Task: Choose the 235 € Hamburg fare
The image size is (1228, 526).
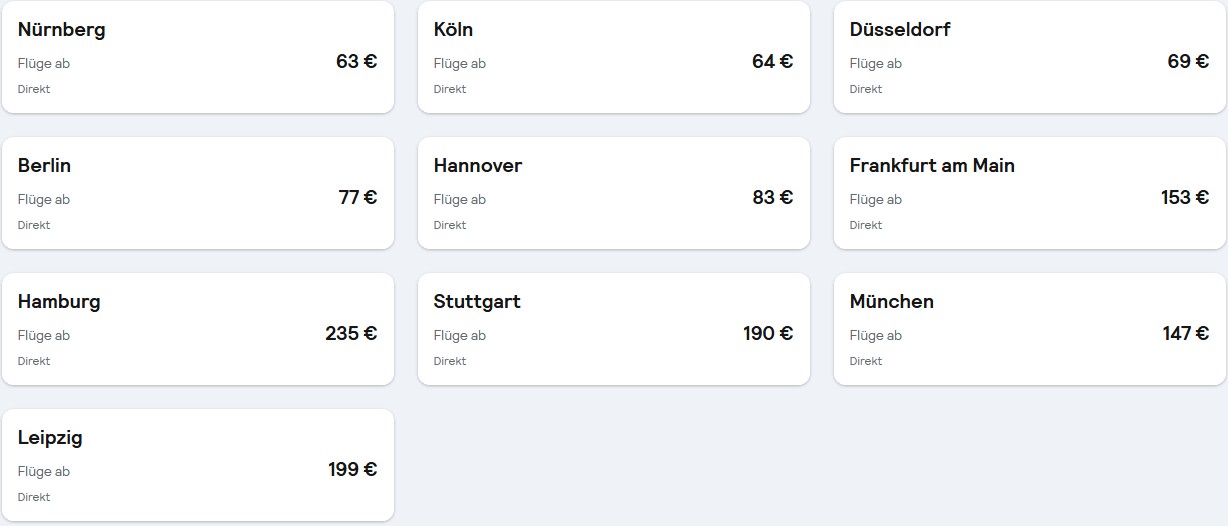Action: [x=351, y=334]
